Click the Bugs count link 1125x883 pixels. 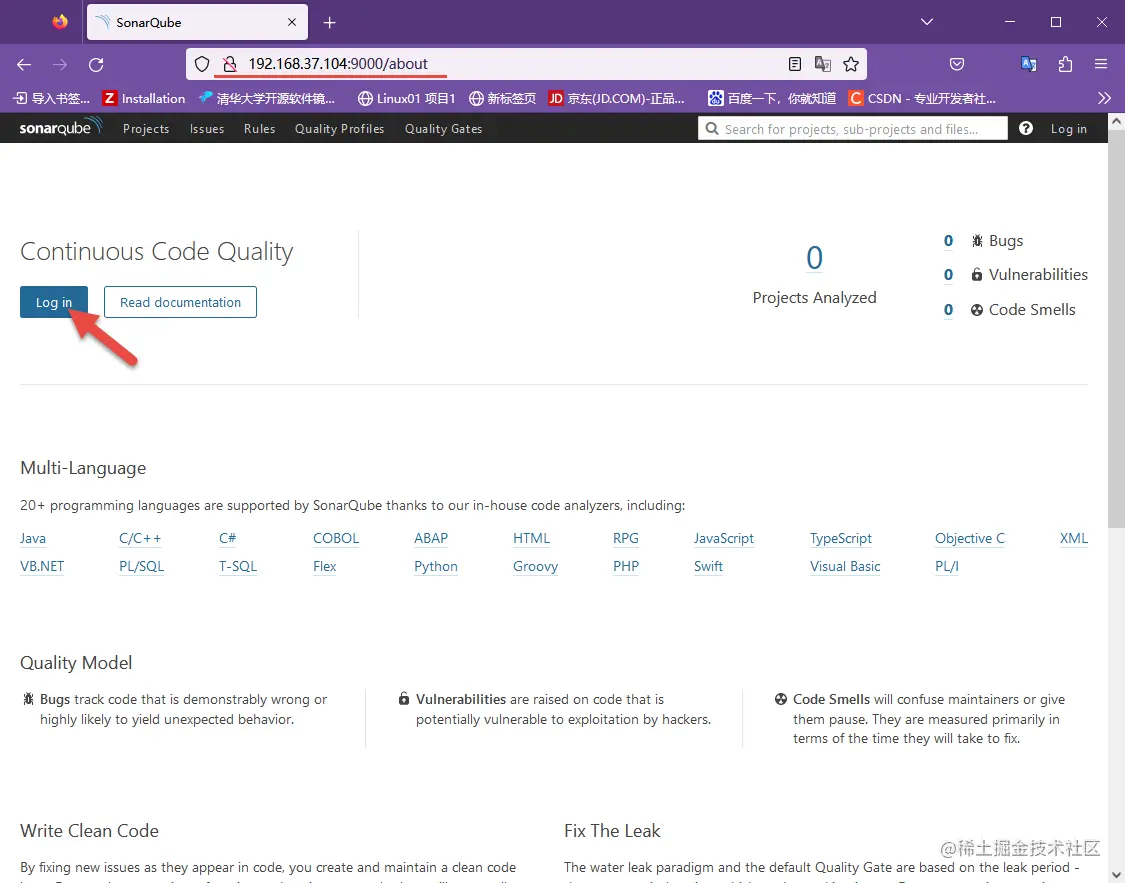948,241
